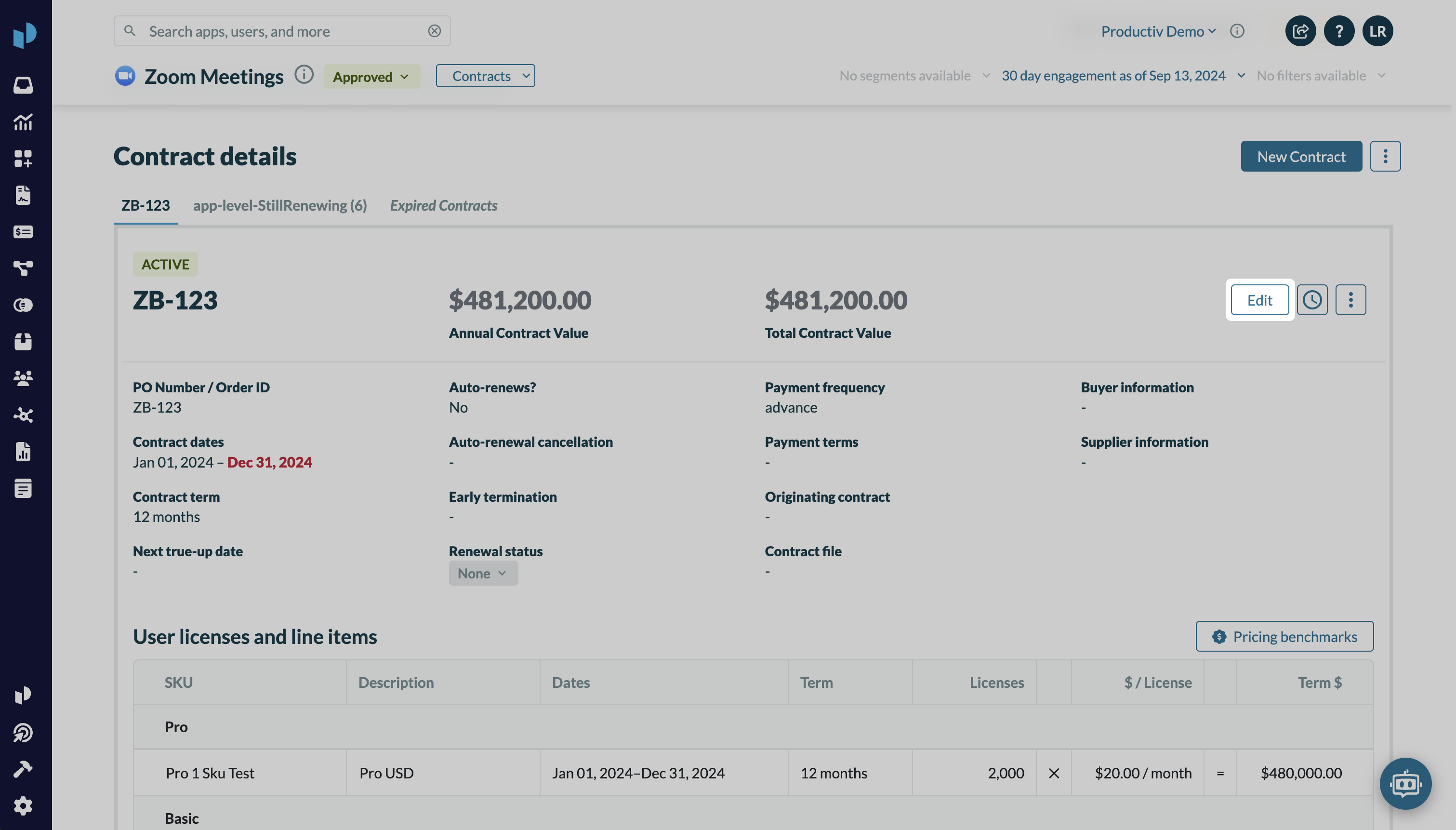Expand the Renewal status None dropdown
Image resolution: width=1456 pixels, height=830 pixels.
[482, 573]
